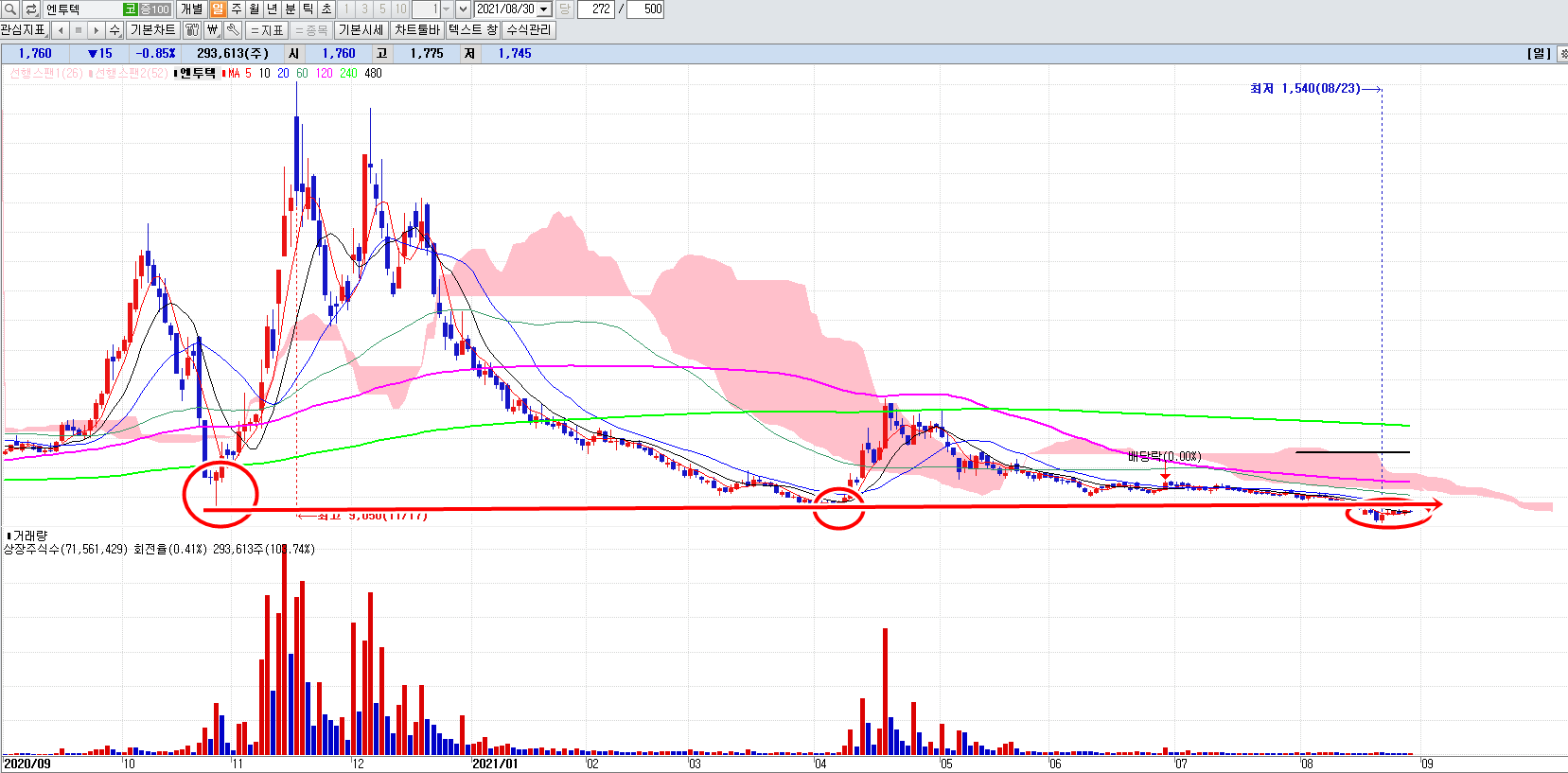The image size is (1568, 773).
Task: Click the chart settings tools icon
Action: click(192, 30)
